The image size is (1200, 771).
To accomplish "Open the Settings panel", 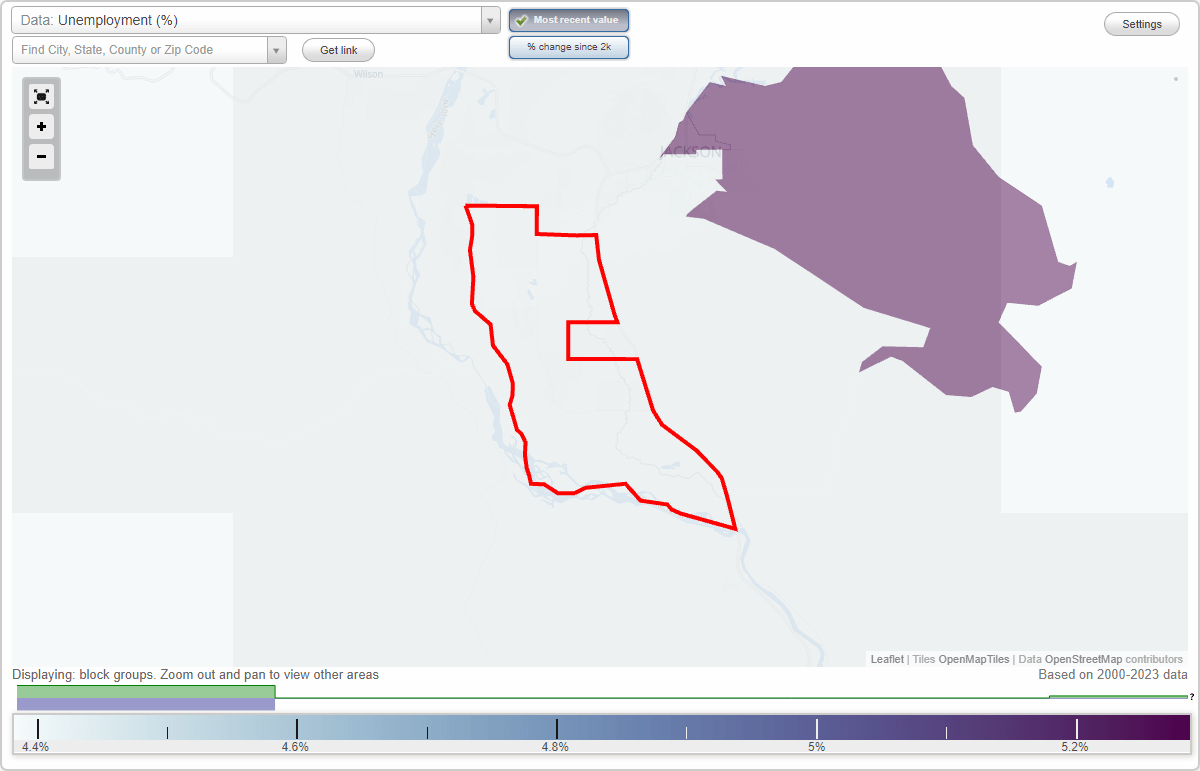I will pyautogui.click(x=1141, y=23).
